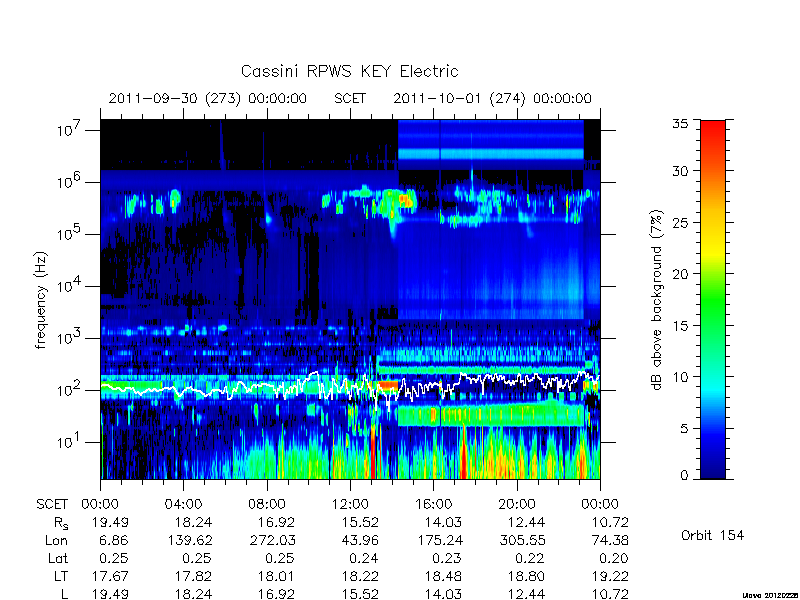Click the colorbar value 20
Screen dimensions: 800x600
(x=681, y=273)
